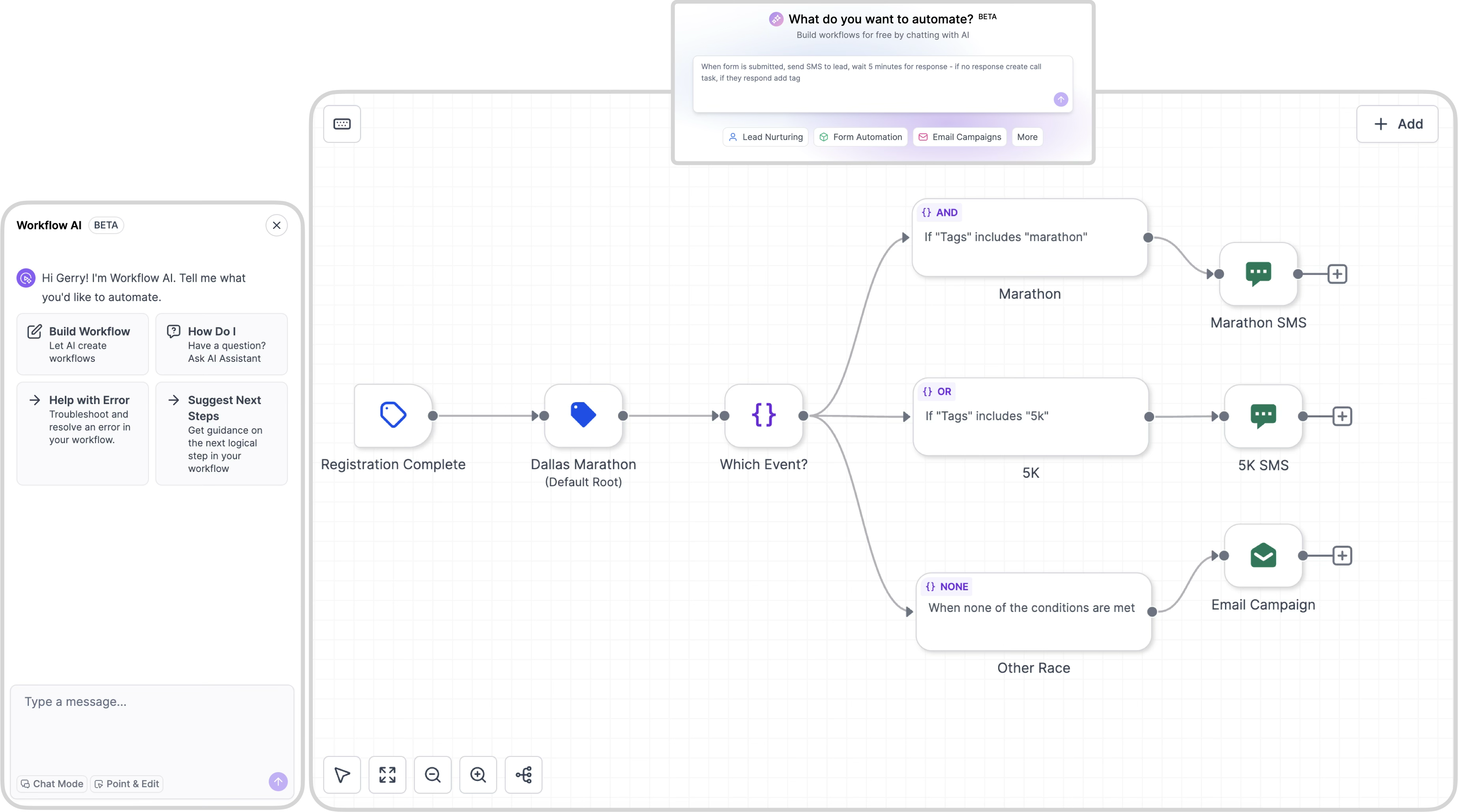Viewport: 1458px width, 812px height.
Task: Expand a new step after Email Campaign node
Action: tap(1342, 555)
